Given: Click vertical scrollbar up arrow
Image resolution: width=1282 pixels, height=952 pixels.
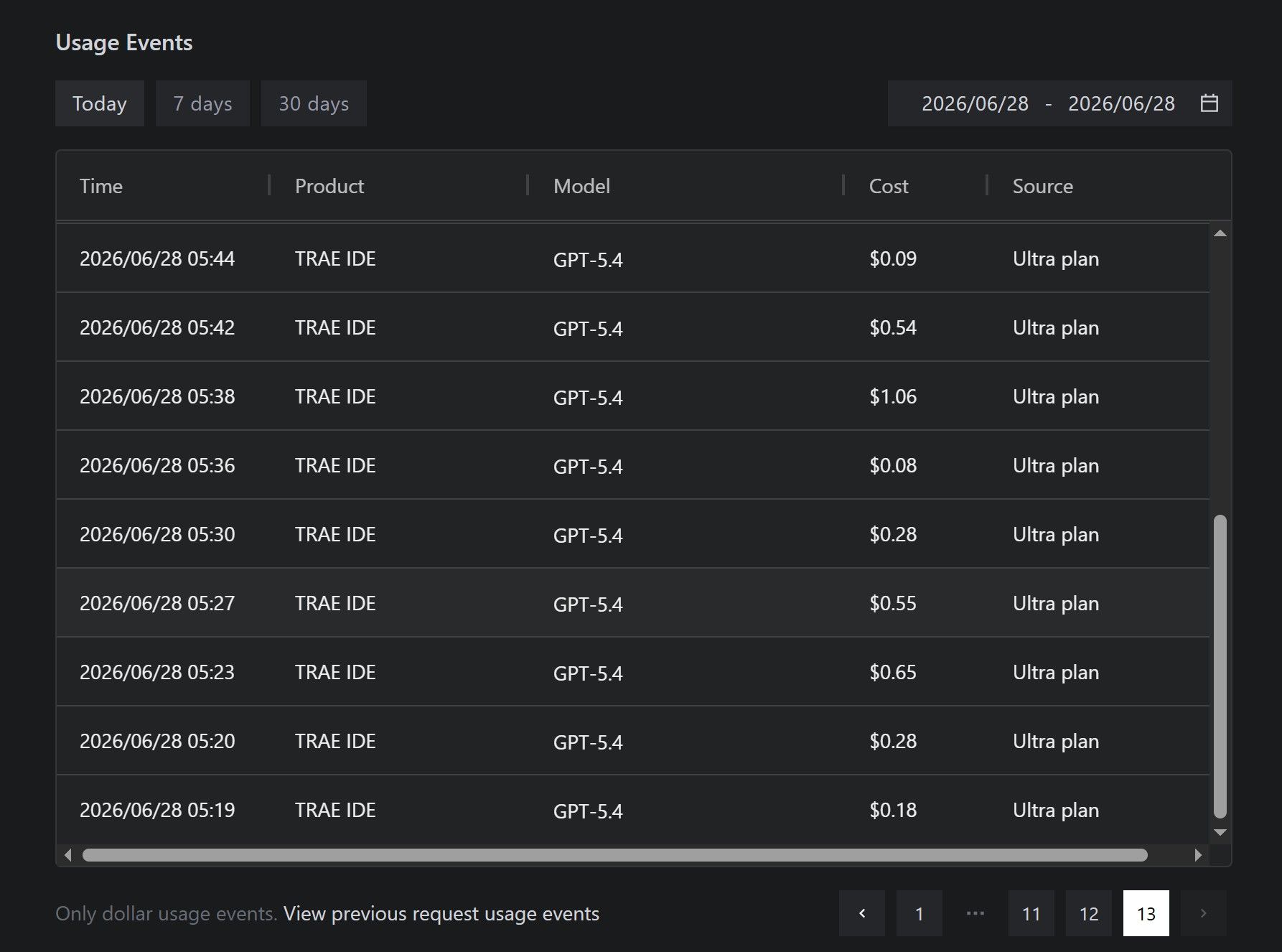Looking at the screenshot, I should [x=1220, y=233].
